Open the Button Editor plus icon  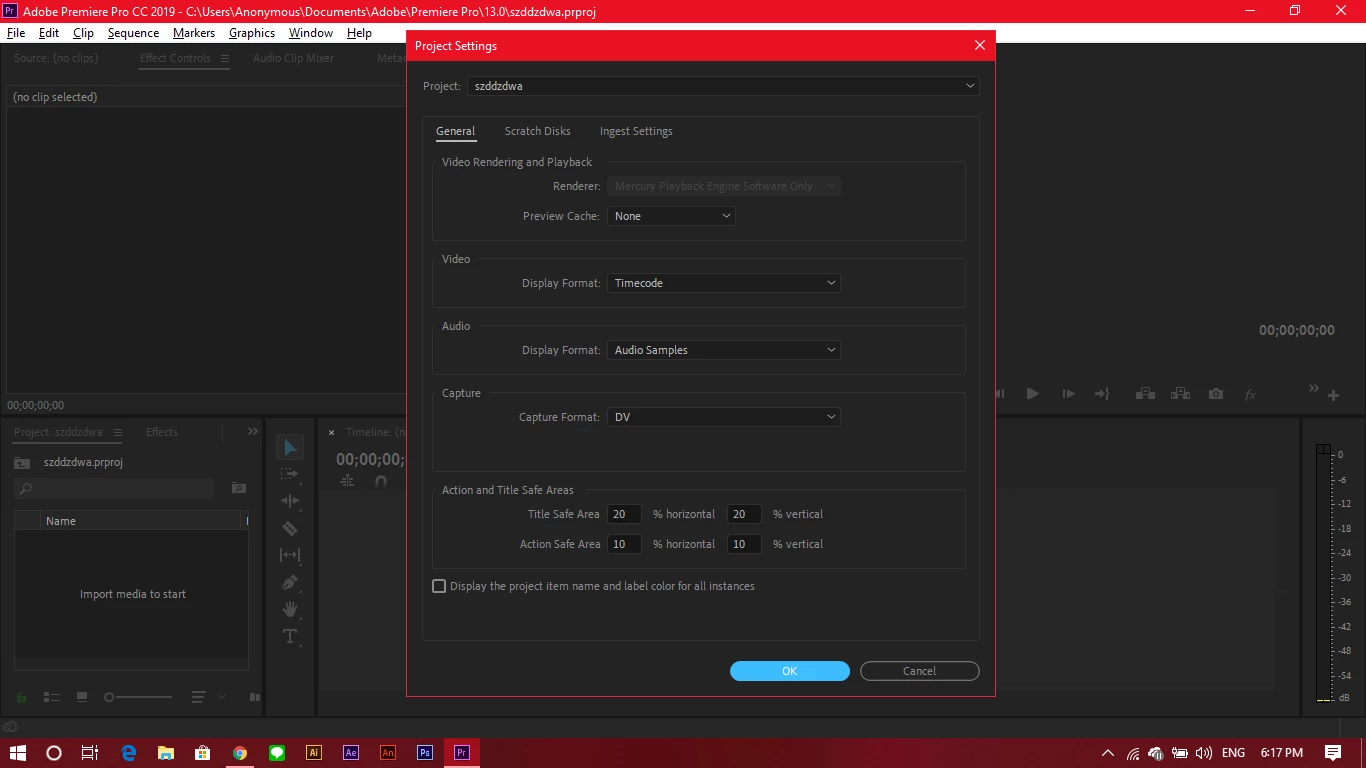pos(1333,396)
